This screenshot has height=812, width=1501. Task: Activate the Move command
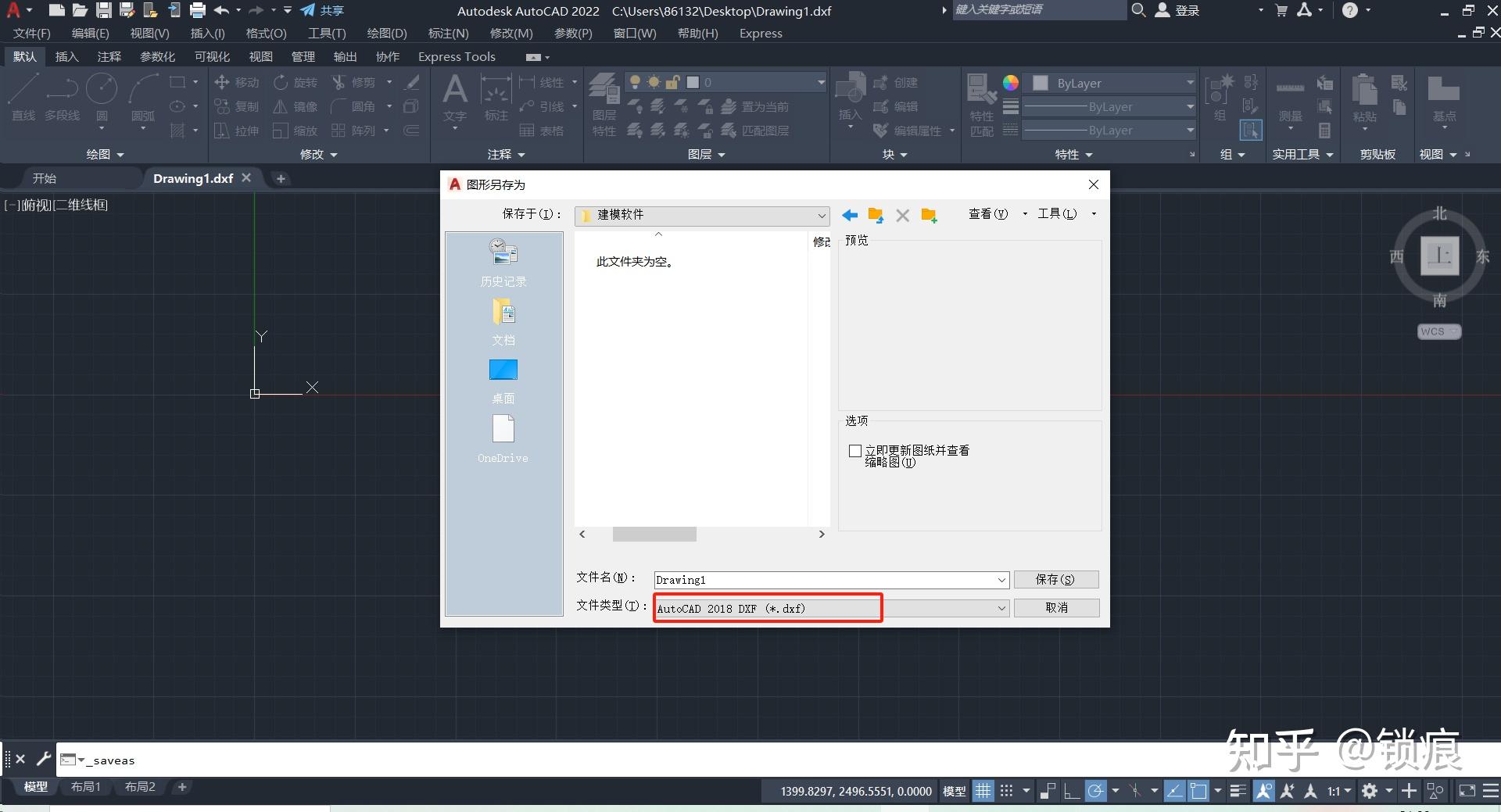pos(237,81)
